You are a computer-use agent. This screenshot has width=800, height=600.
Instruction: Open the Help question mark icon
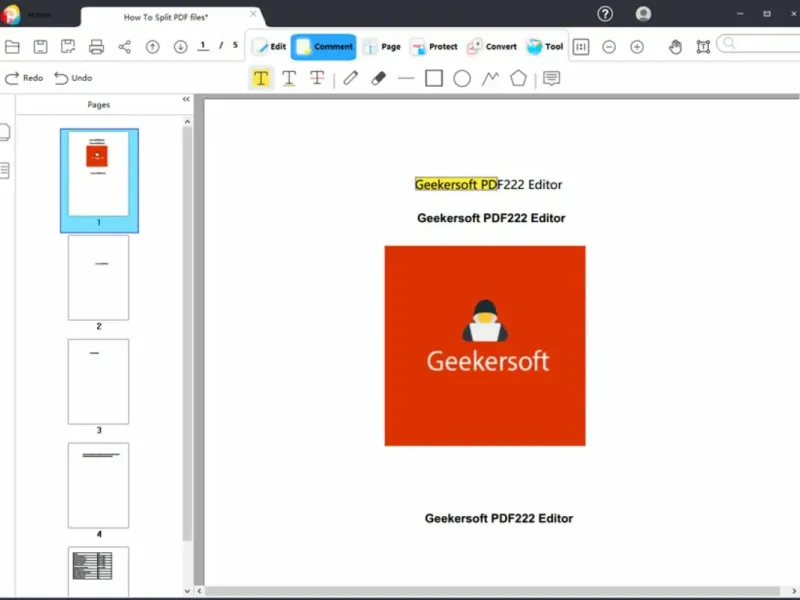[605, 14]
